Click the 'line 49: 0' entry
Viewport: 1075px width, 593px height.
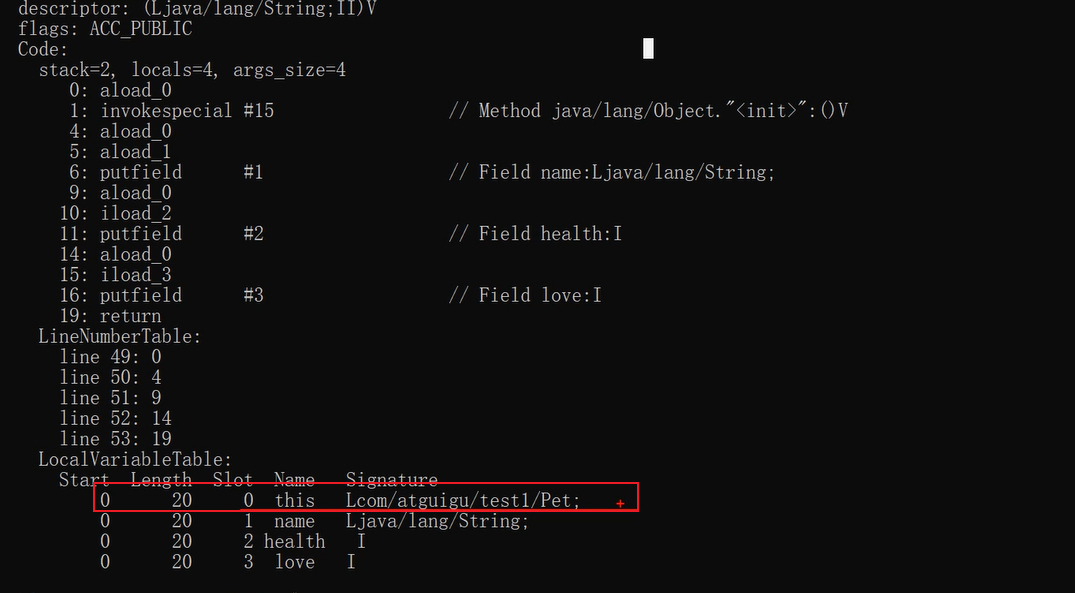tap(110, 357)
